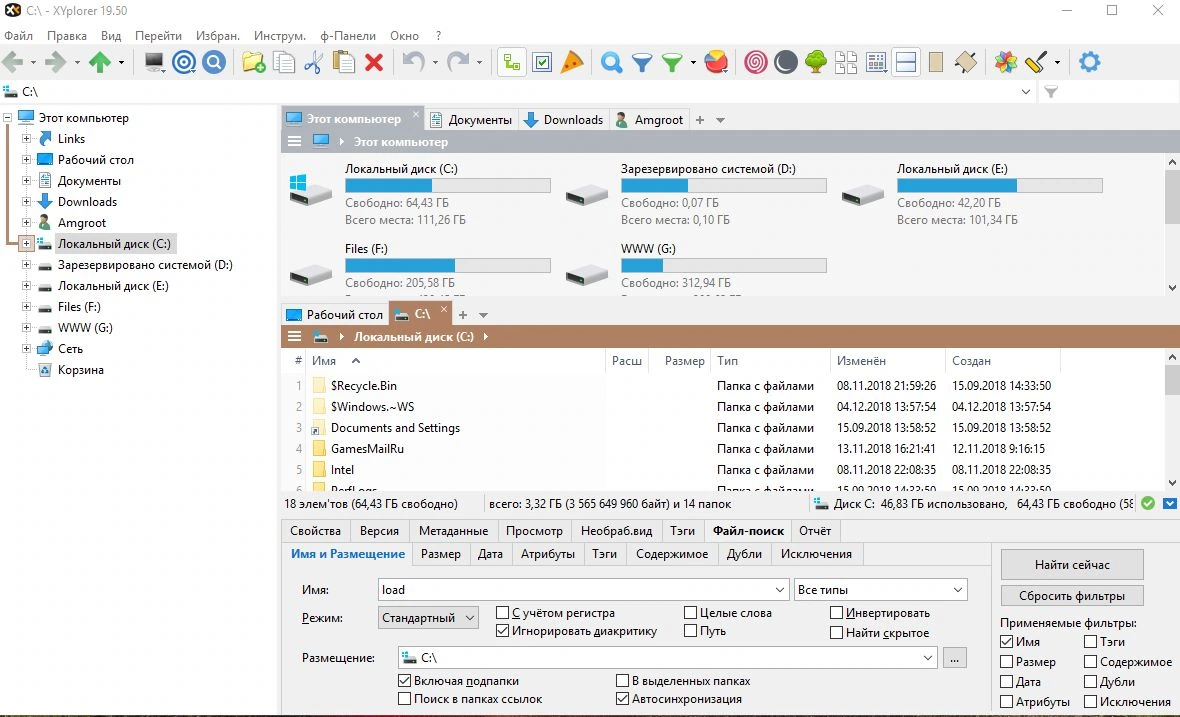Switch to the 'Рабочий стол' pane tab

point(335,314)
